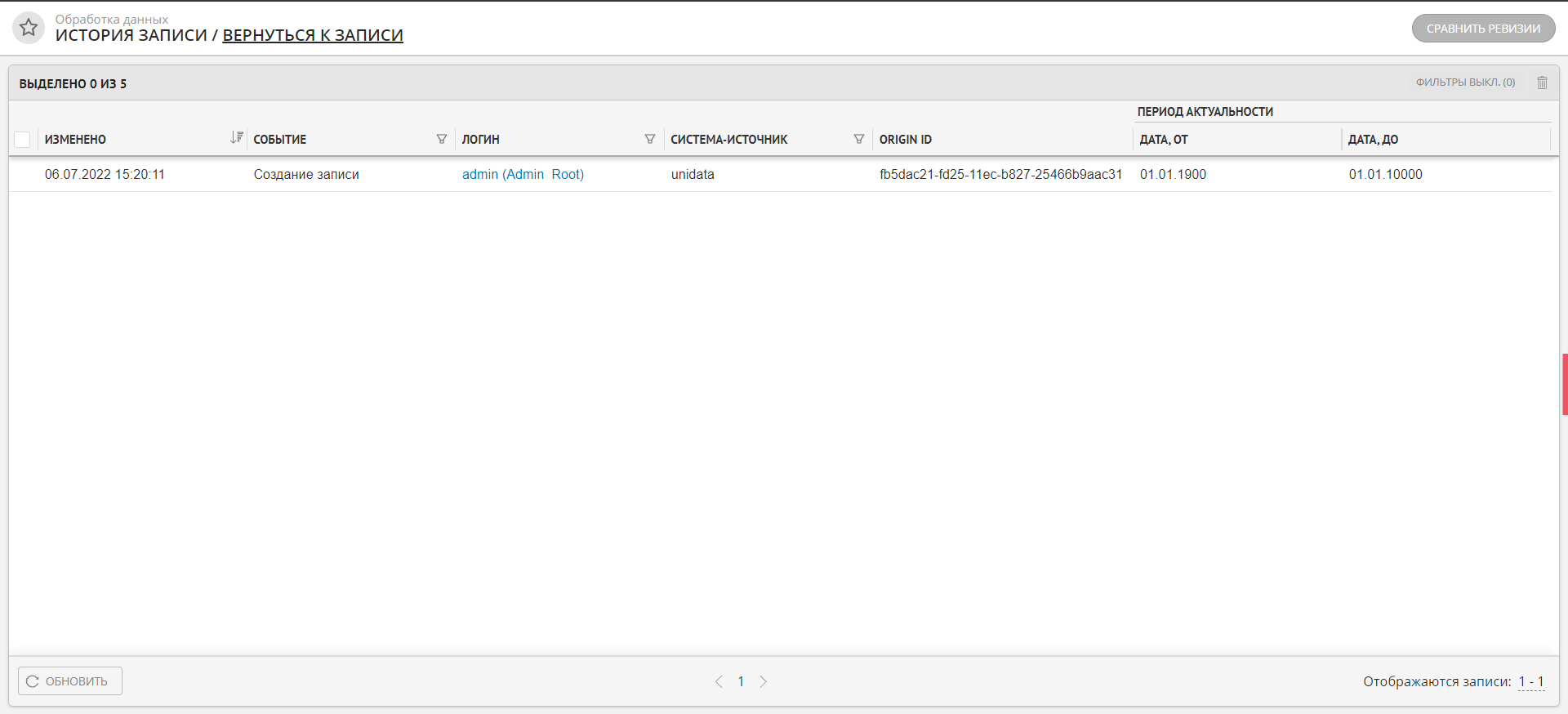The width and height of the screenshot is (1568, 714).
Task: Tick the select-all checkbox in header
Action: [22, 140]
